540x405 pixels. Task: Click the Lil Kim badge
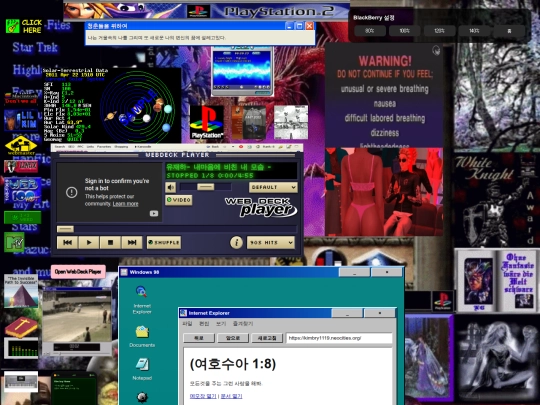(x=21, y=120)
